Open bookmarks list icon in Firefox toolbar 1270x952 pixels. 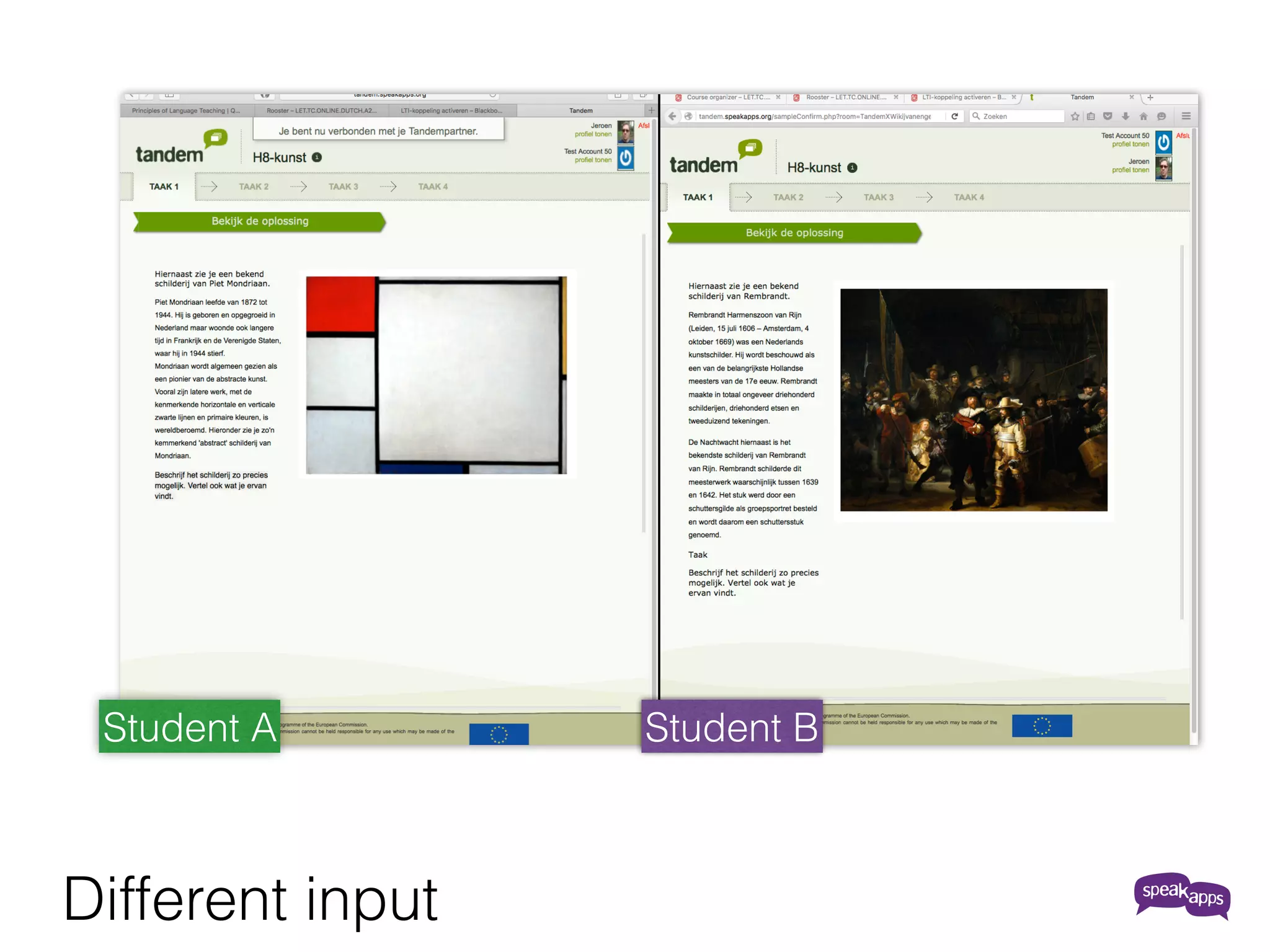point(1091,117)
